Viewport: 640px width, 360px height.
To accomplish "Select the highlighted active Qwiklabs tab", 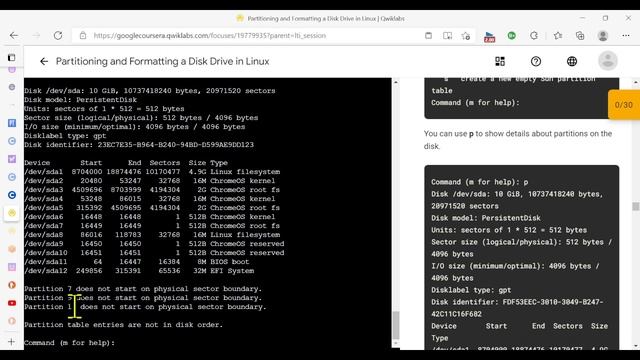I will [12, 213].
